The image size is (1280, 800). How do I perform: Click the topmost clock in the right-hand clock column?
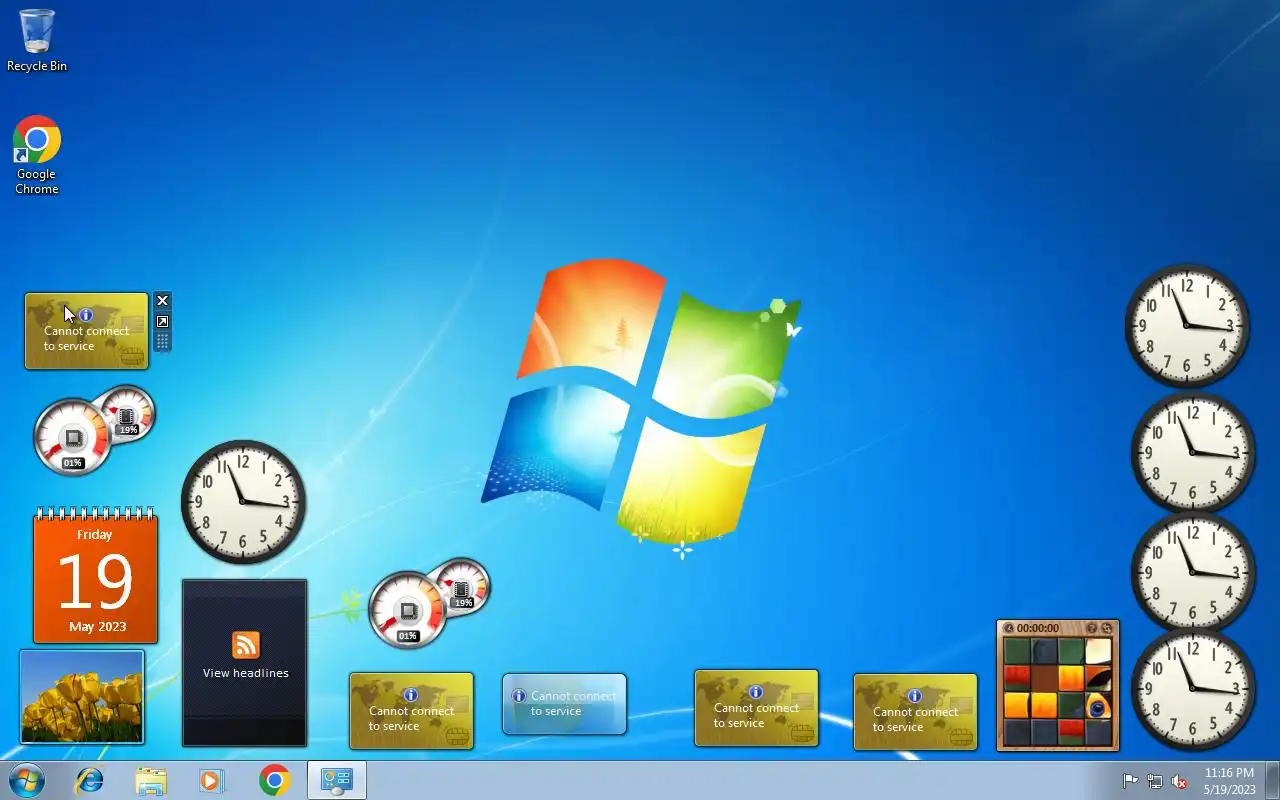click(1187, 326)
